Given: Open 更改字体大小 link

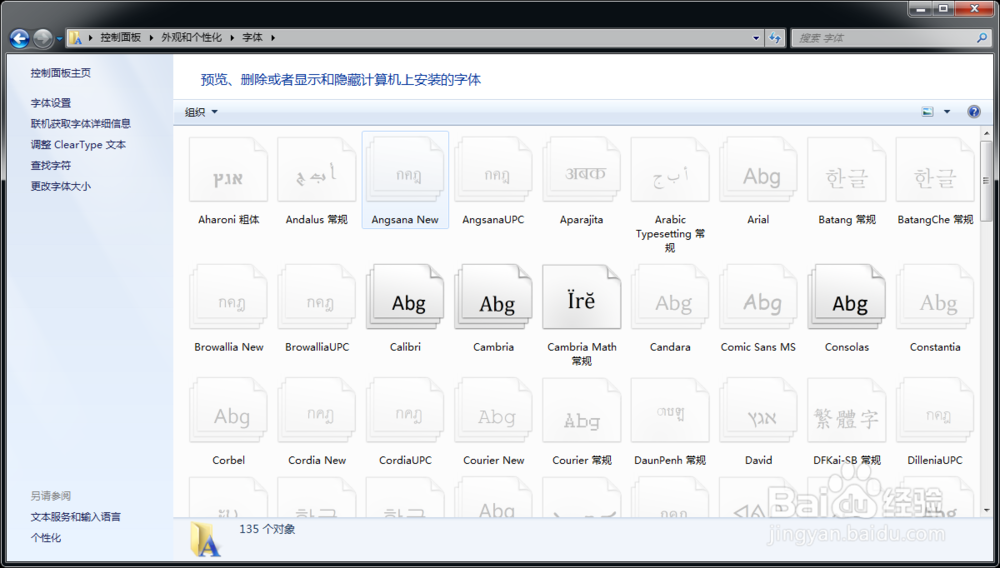Looking at the screenshot, I should click(x=61, y=186).
